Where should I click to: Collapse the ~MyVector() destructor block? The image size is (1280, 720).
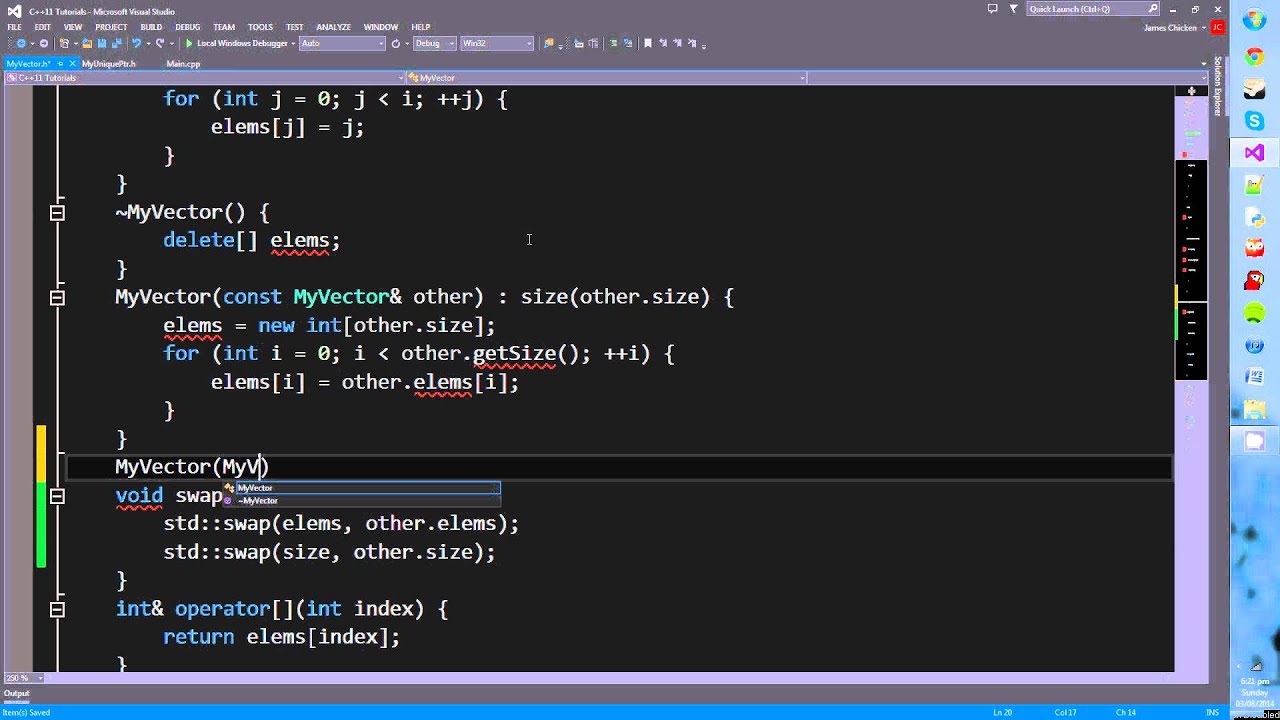[57, 212]
